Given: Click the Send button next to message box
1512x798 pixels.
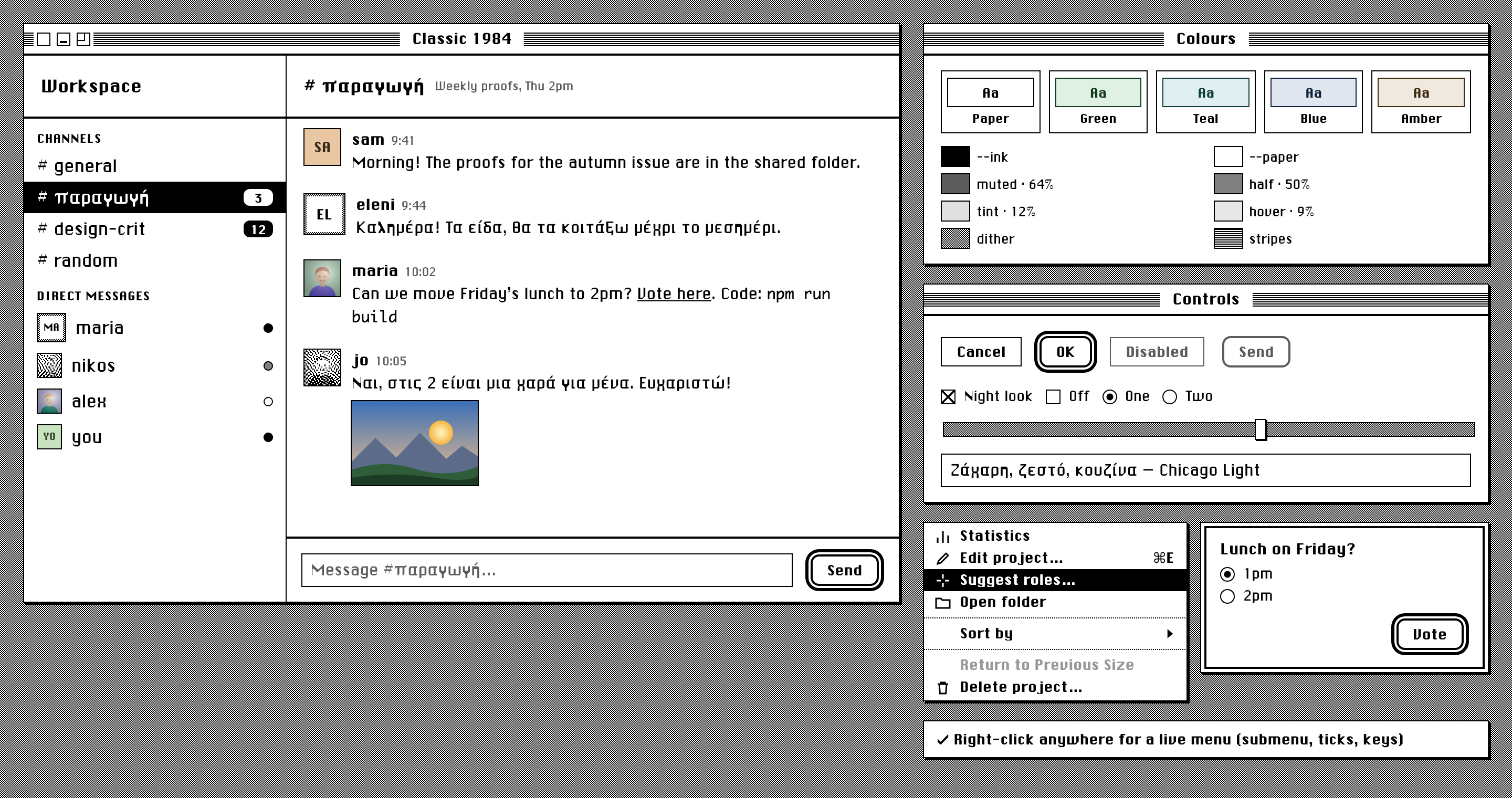Looking at the screenshot, I should [x=844, y=570].
